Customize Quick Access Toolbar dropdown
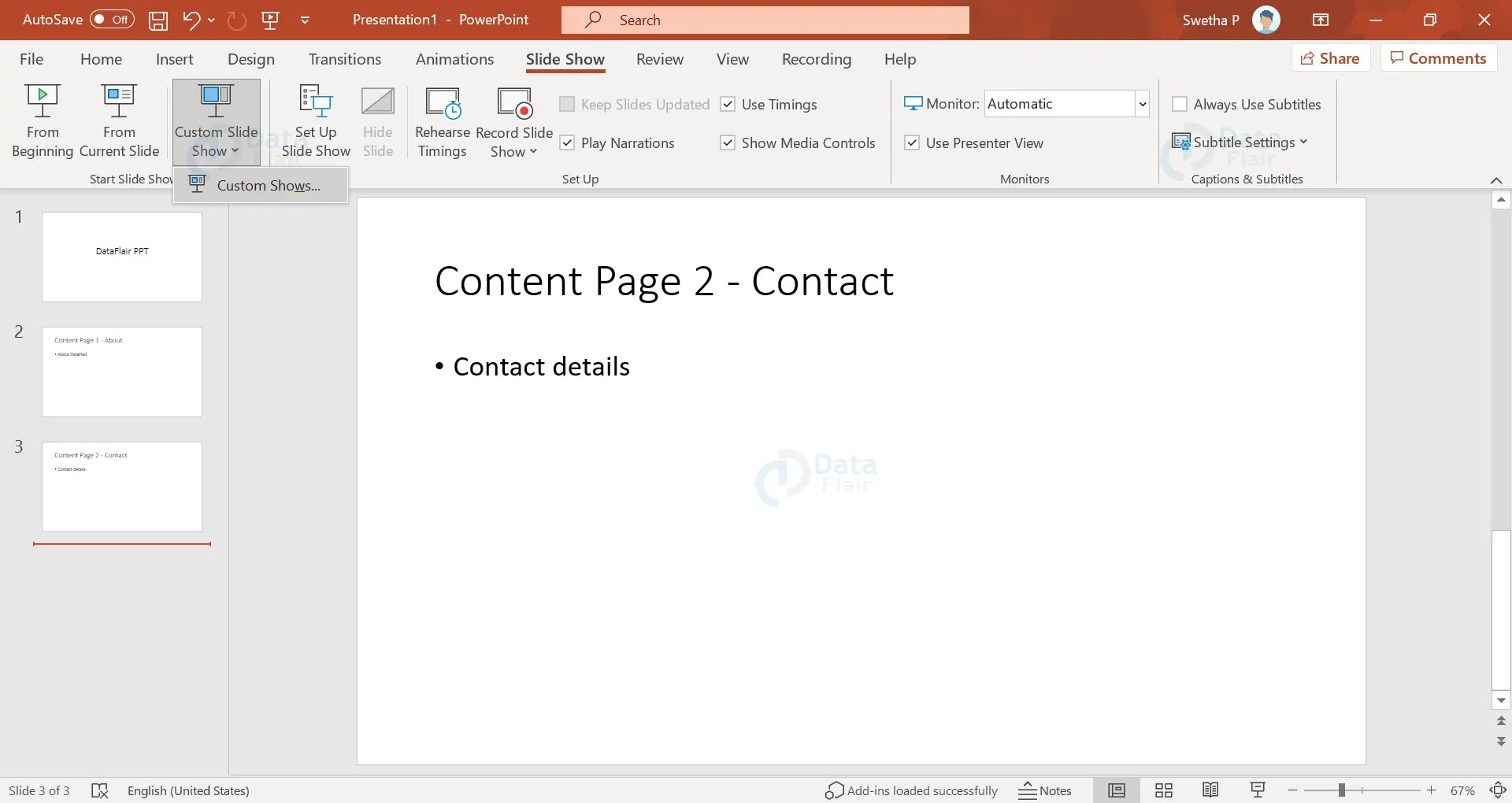Image resolution: width=1512 pixels, height=803 pixels. click(305, 20)
